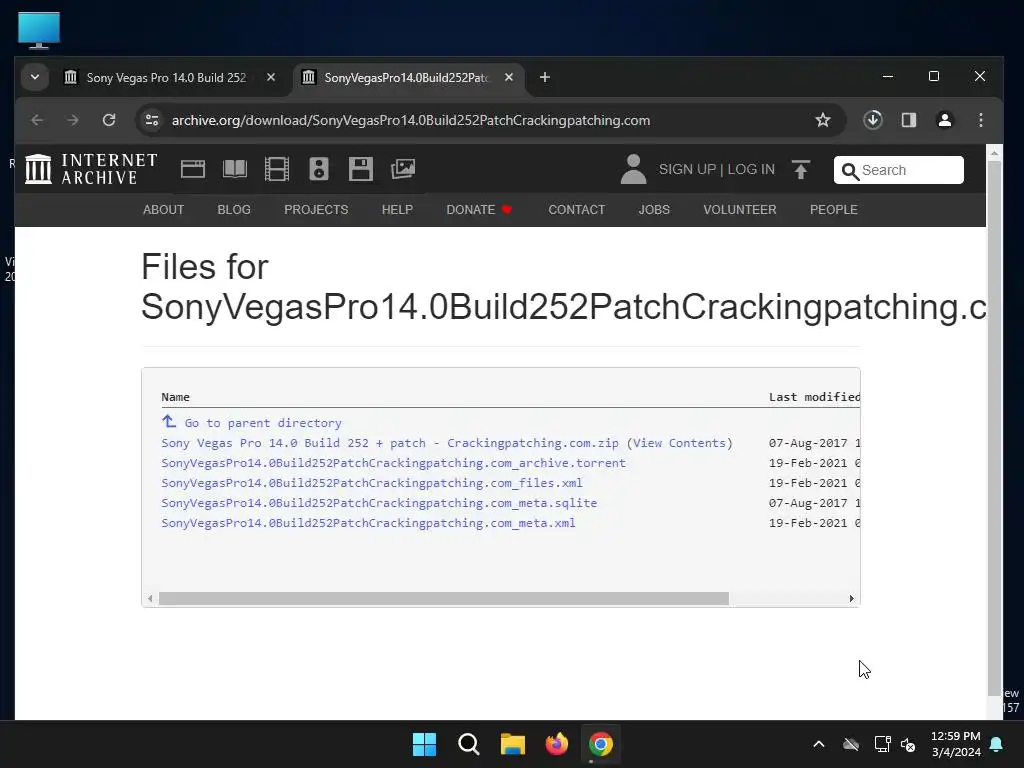Viewport: 1024px width, 768px height.
Task: Open the notification bell icon
Action: [x=997, y=744]
